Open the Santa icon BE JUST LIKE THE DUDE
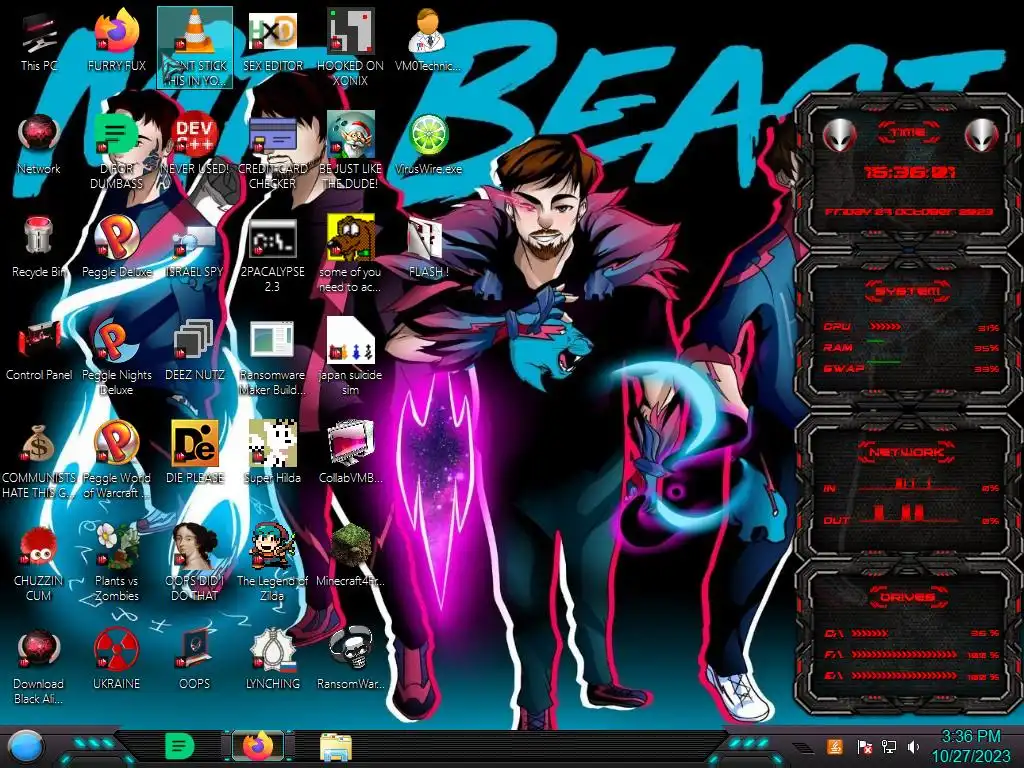 point(350,135)
